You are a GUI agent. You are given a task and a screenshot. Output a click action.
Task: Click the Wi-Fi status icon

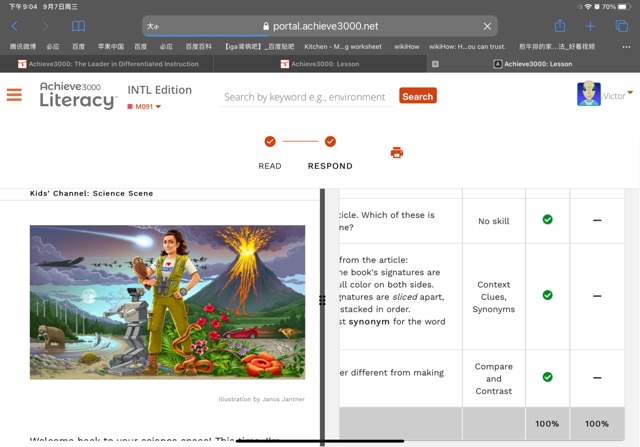(x=588, y=7)
